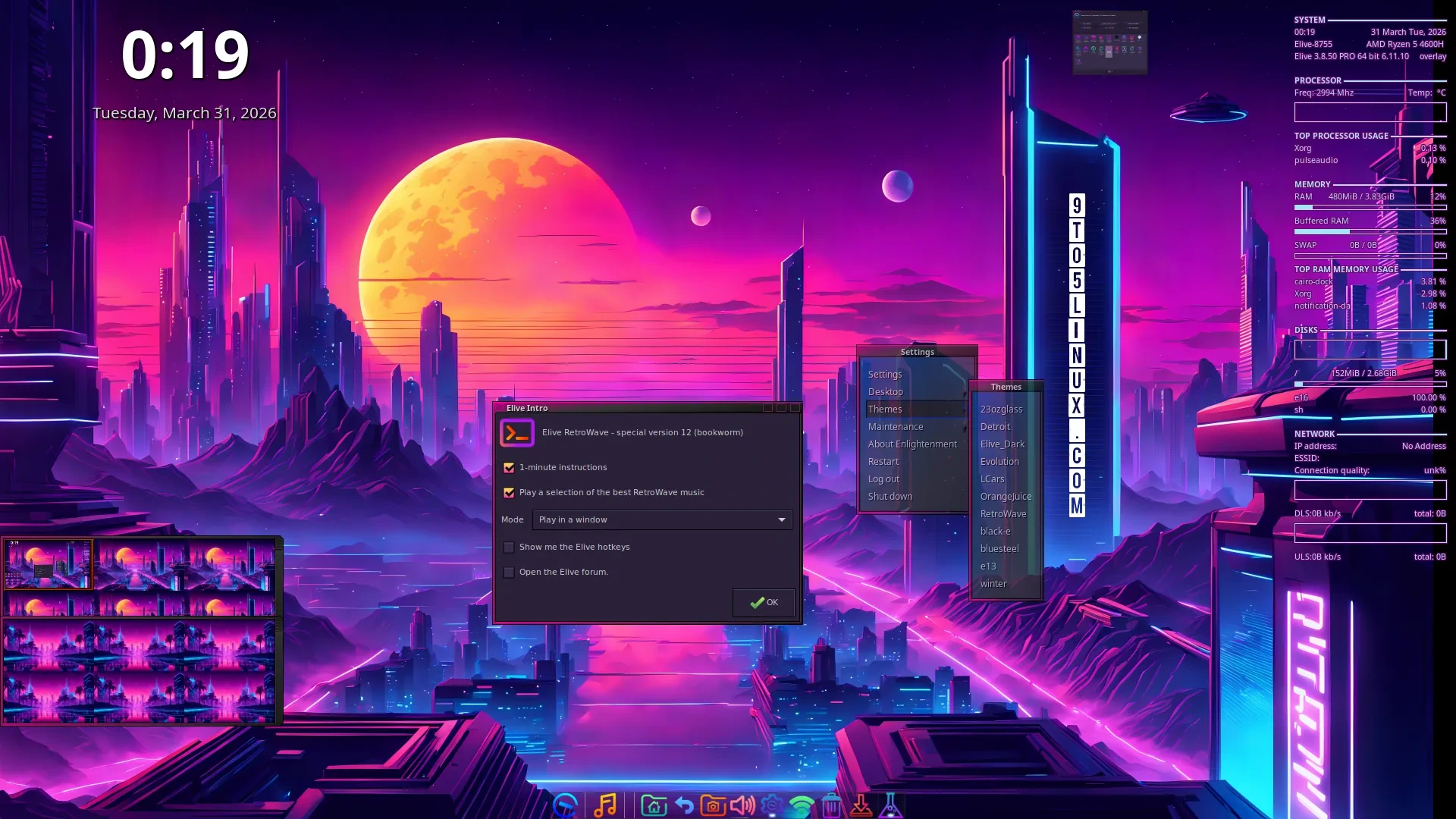Open the home folder dock icon

pos(654,805)
